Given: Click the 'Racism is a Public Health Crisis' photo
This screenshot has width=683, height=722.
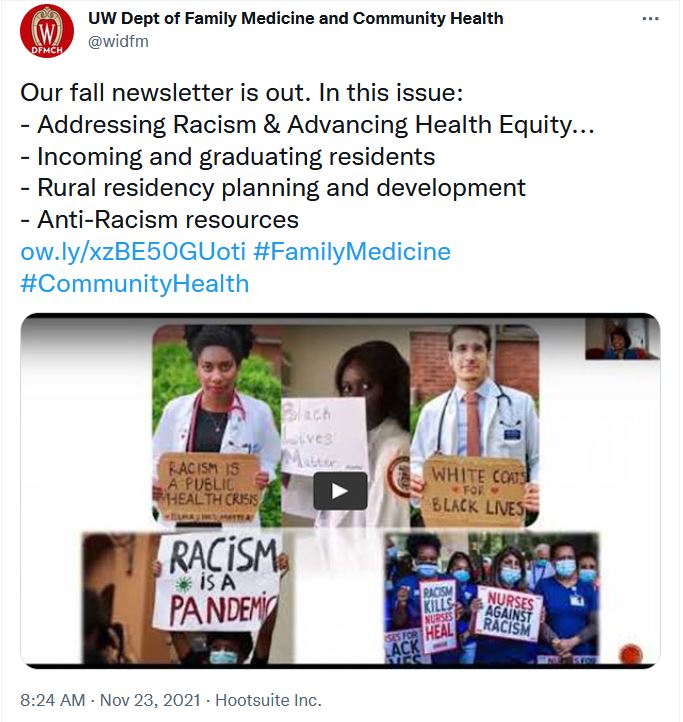Looking at the screenshot, I should pos(217,425).
